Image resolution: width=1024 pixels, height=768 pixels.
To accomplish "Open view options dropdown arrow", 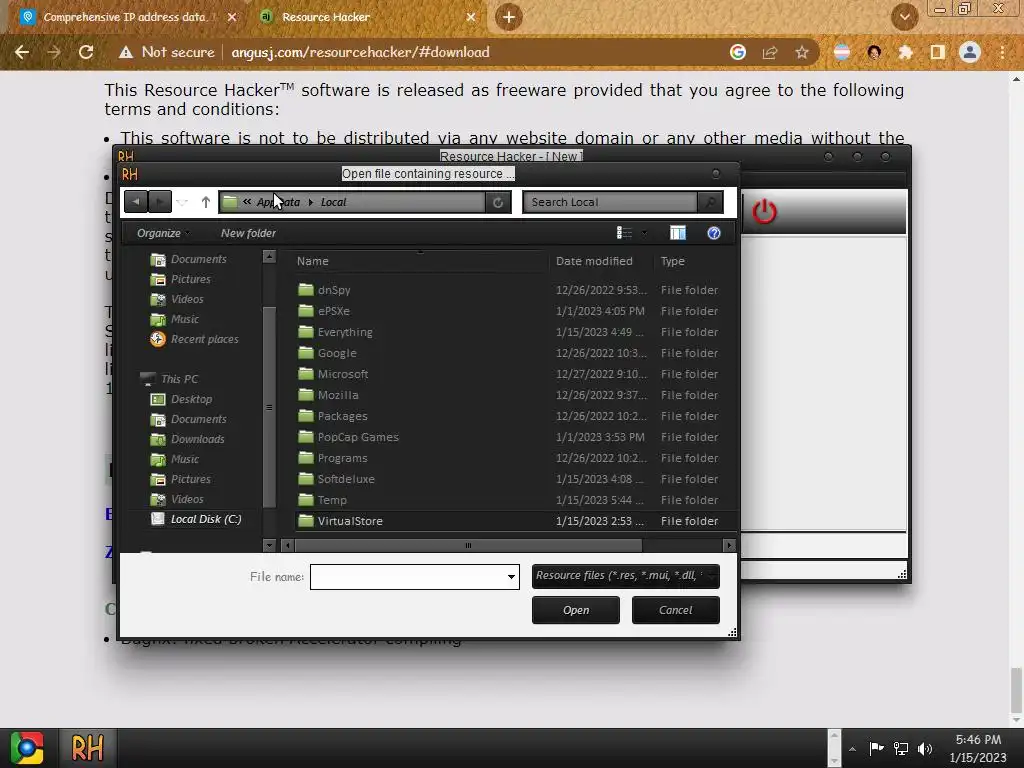I will click(x=644, y=233).
